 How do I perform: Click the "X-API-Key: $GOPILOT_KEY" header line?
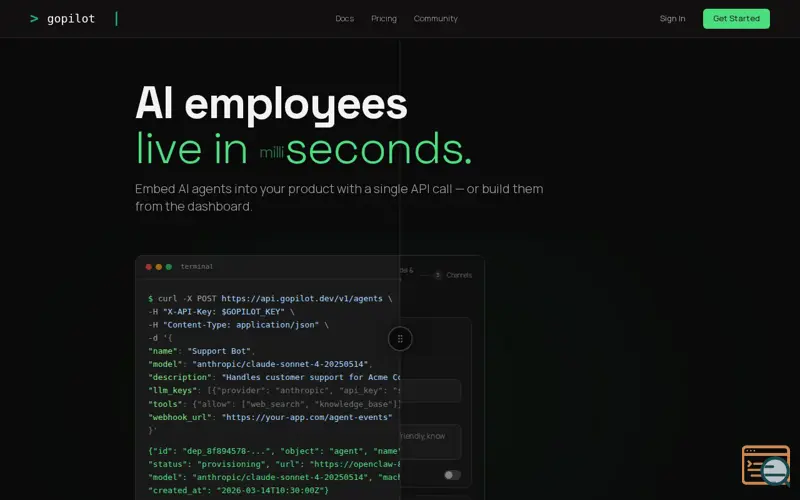(x=221, y=312)
